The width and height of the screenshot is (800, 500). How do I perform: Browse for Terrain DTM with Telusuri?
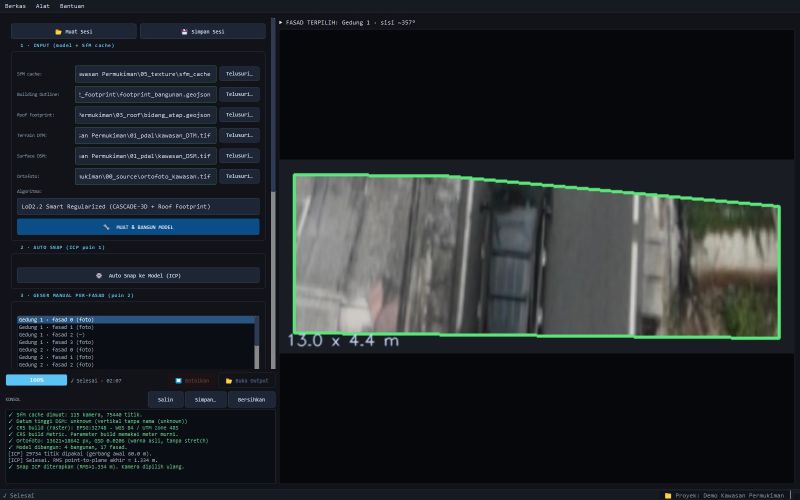coord(239,135)
